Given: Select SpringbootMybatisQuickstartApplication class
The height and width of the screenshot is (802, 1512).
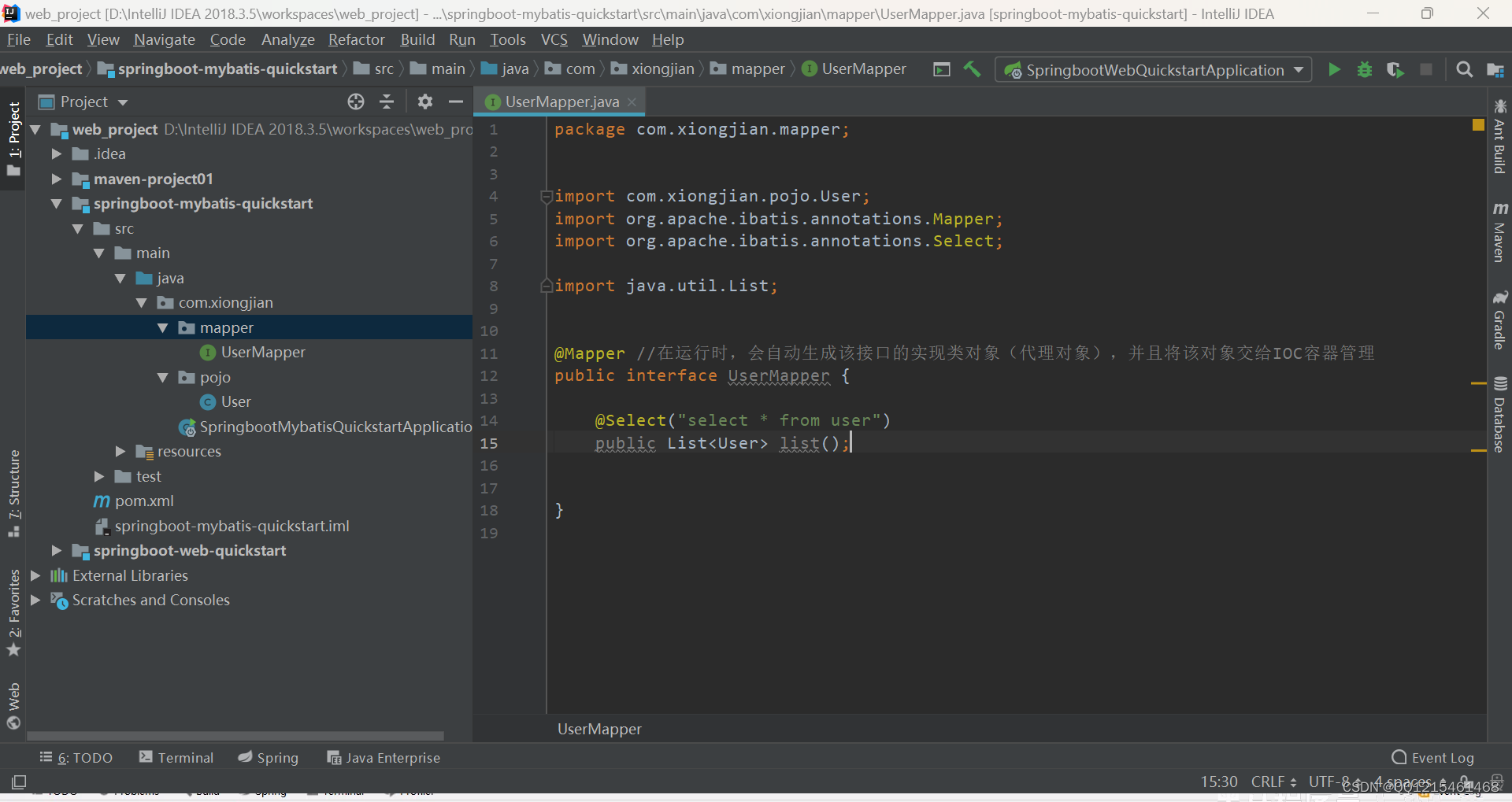Looking at the screenshot, I should pos(335,427).
